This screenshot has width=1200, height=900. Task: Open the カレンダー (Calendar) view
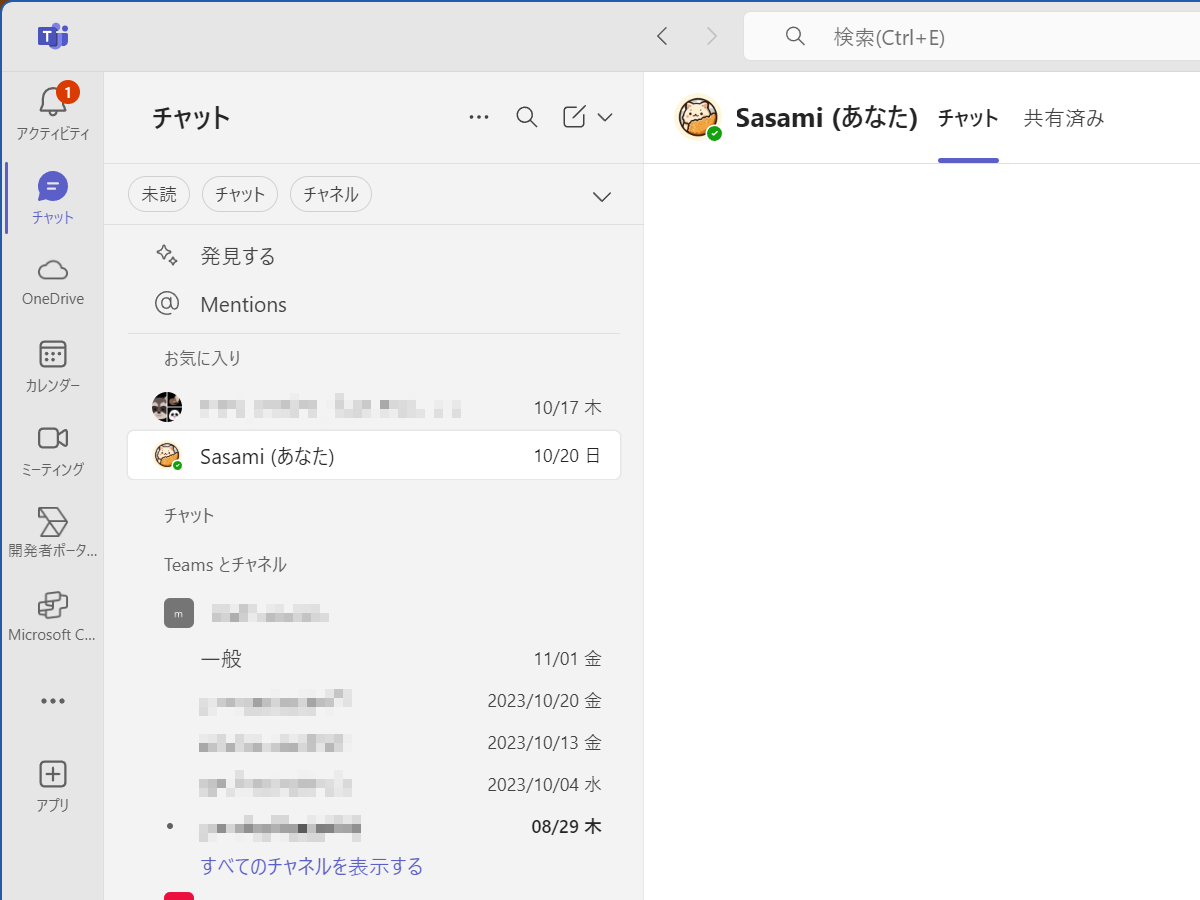point(52,365)
